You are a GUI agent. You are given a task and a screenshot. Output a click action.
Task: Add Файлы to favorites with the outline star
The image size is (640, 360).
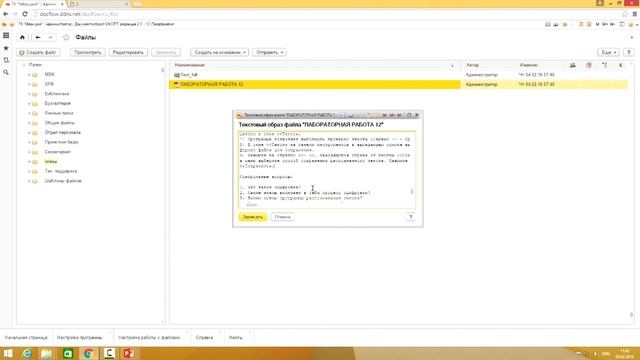point(66,38)
